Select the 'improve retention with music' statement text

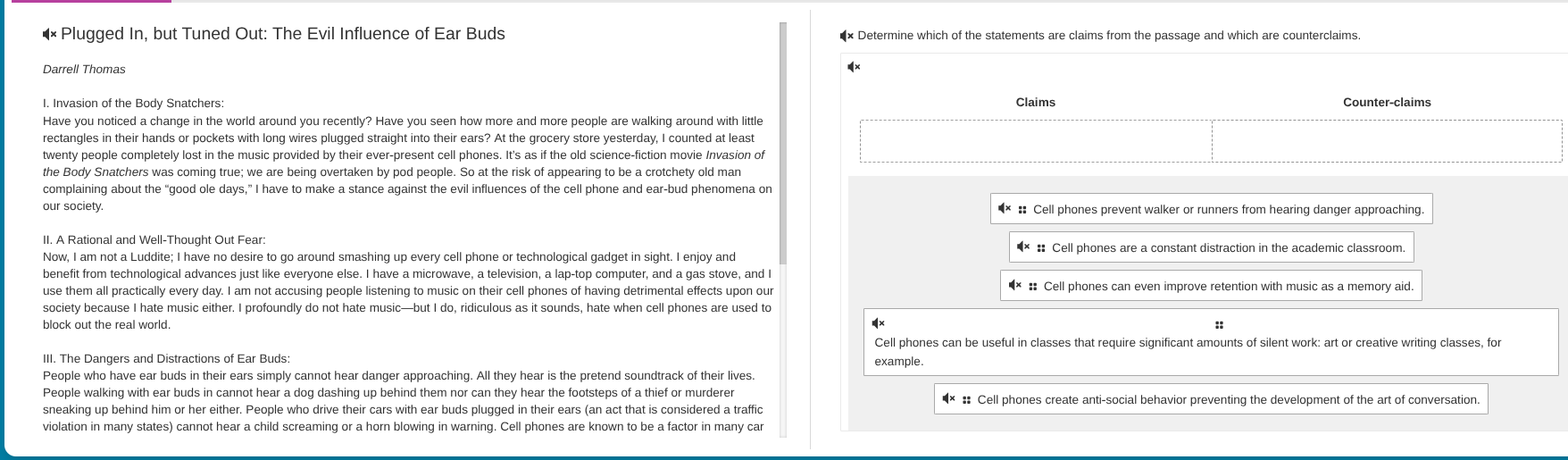(x=1228, y=287)
